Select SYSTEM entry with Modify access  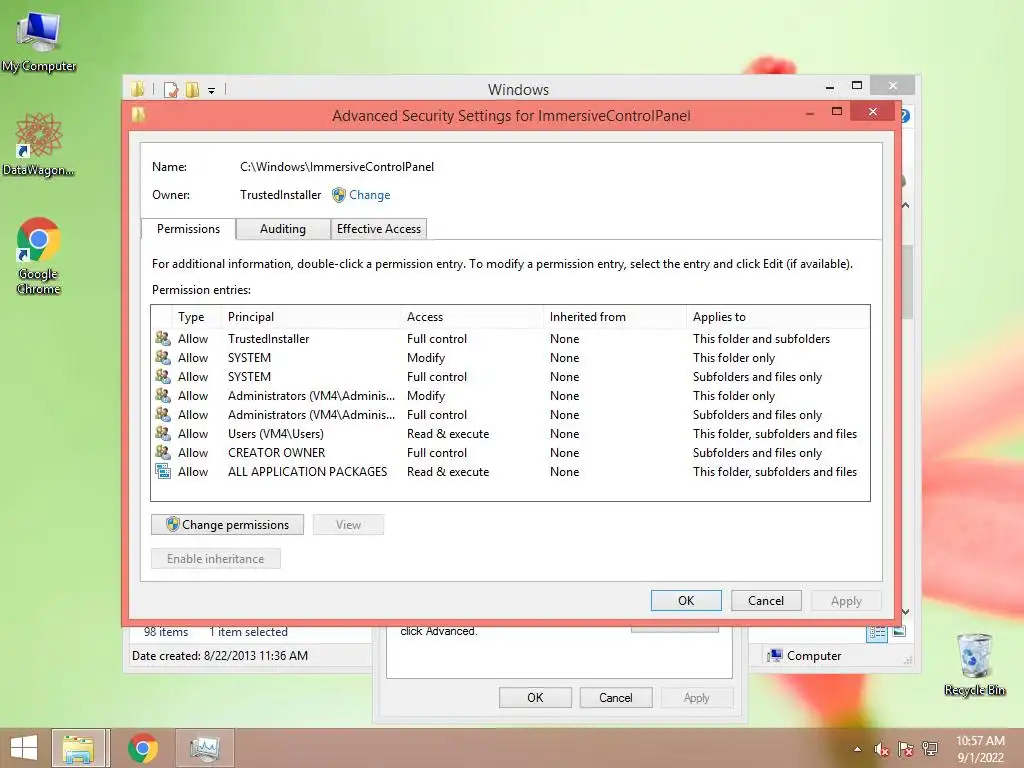(510, 358)
